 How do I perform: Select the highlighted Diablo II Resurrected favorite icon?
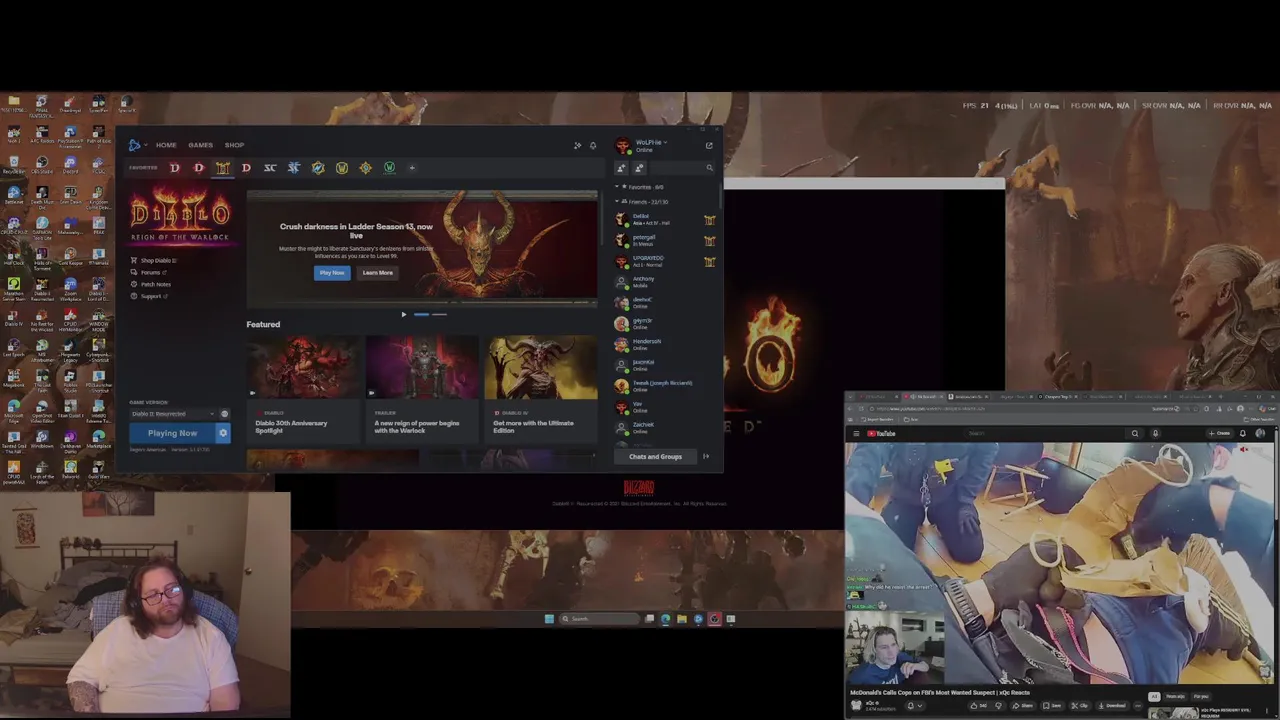point(222,168)
